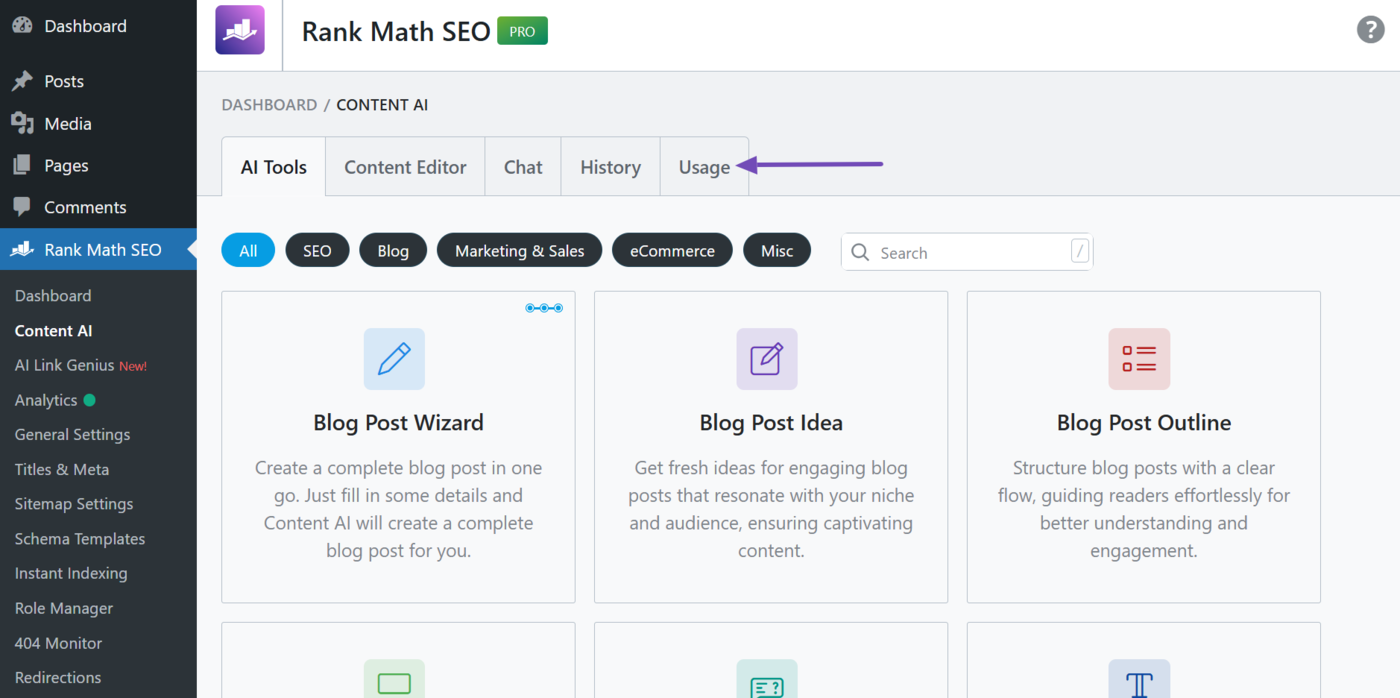
Task: Open Redirections submenu item
Action: click(58, 677)
